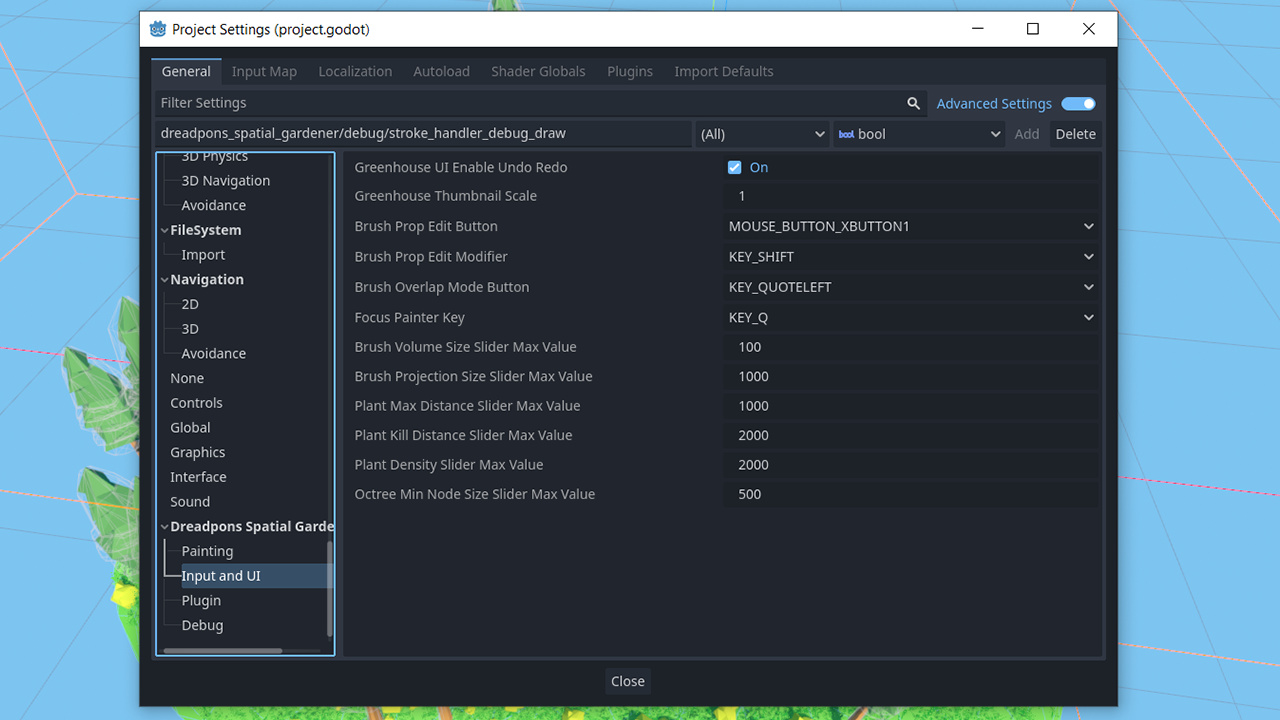This screenshot has width=1280, height=720.
Task: Collapse the Dreadpons Spatial Gardener section
Action: 164,526
